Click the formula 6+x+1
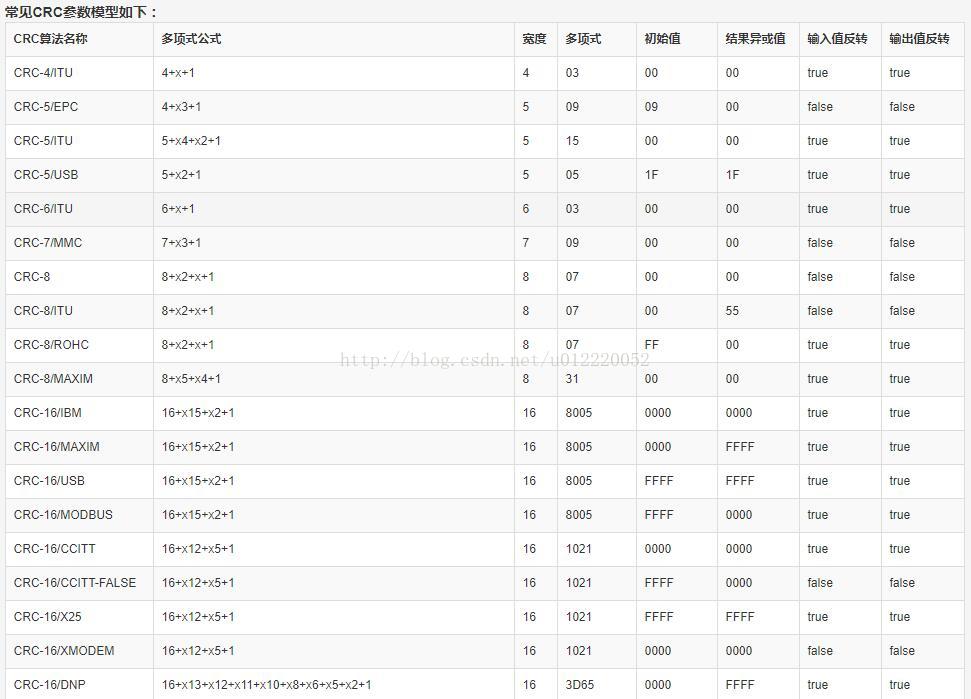 tap(178, 209)
